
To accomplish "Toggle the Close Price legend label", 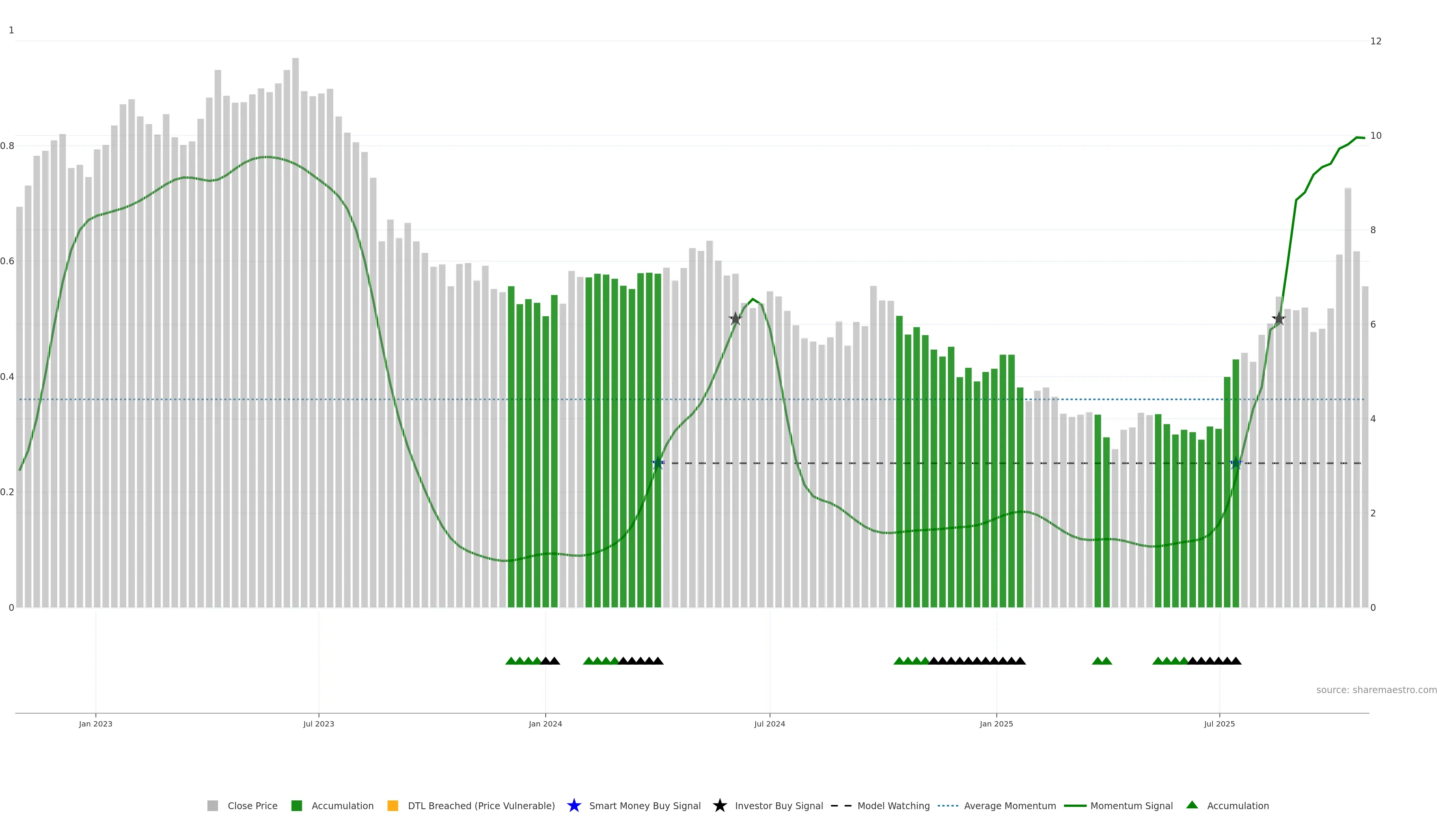I will [252, 805].
